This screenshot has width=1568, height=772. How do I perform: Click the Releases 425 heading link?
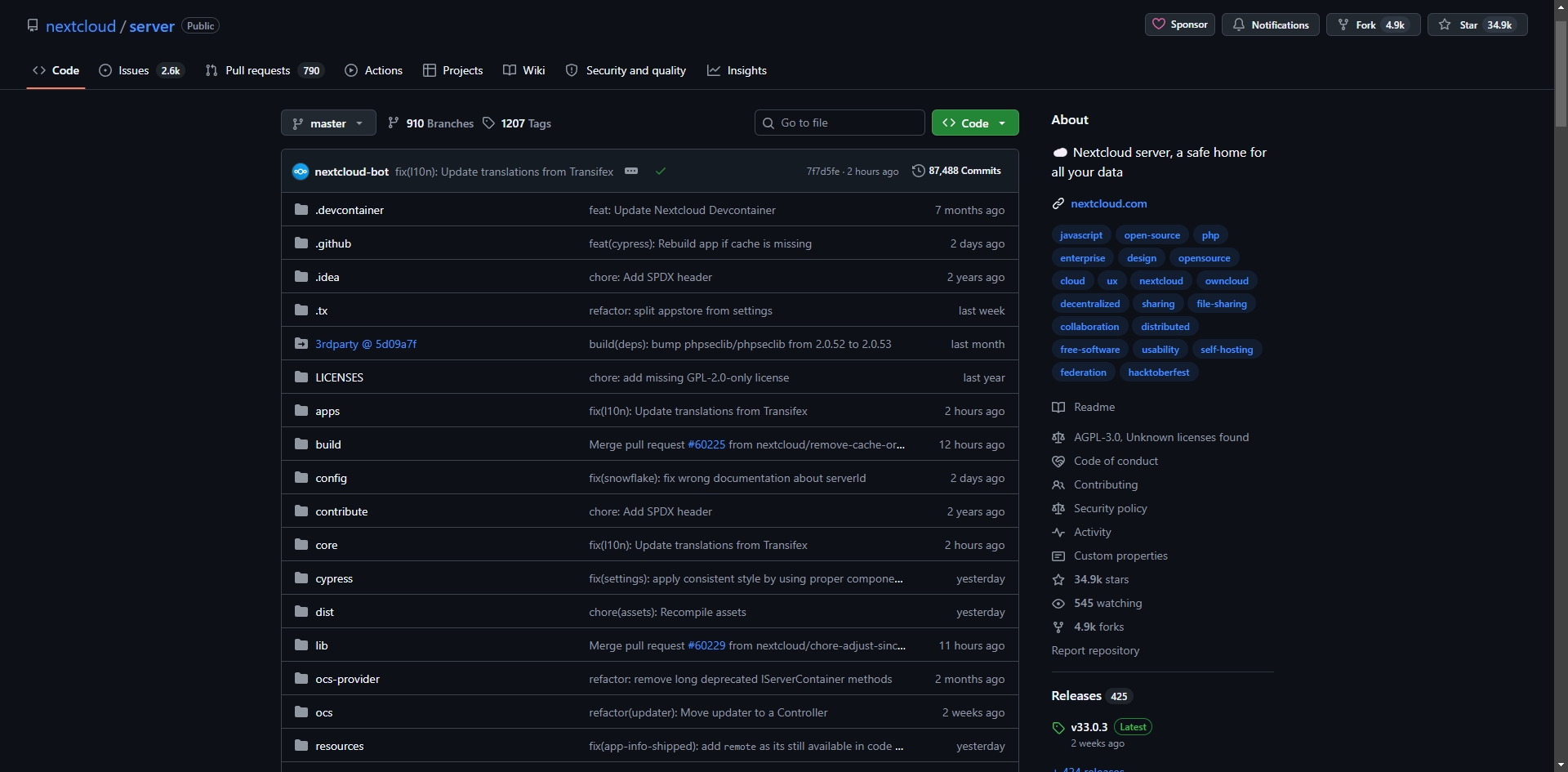pos(1092,696)
